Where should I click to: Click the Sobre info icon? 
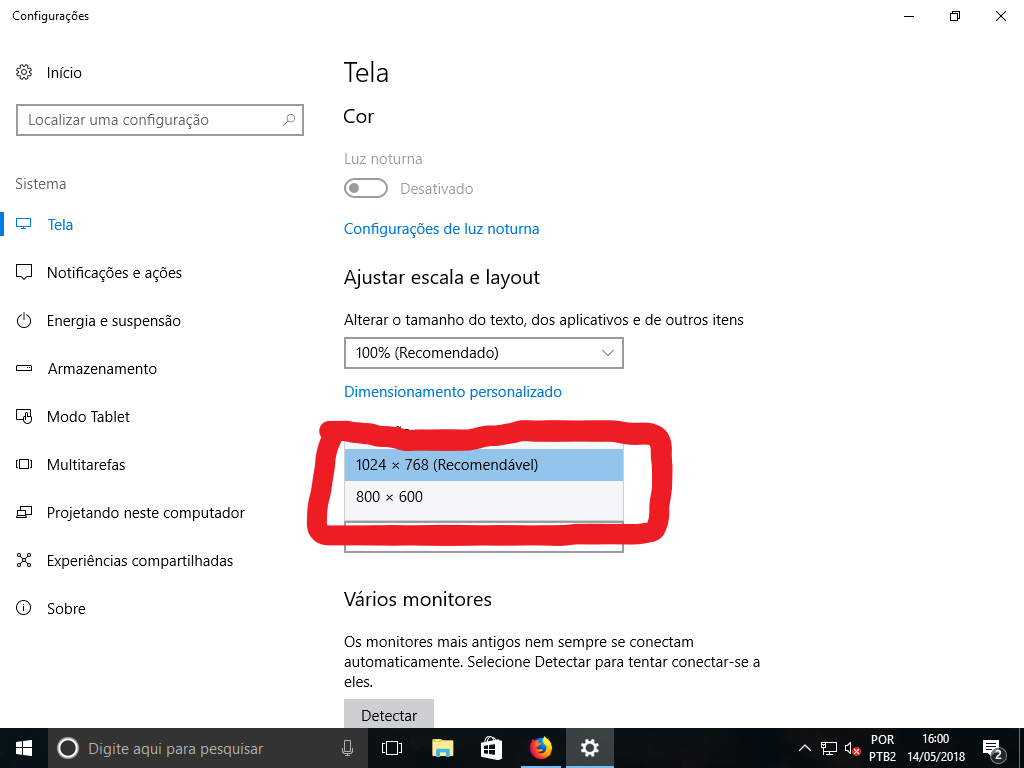[x=24, y=609]
